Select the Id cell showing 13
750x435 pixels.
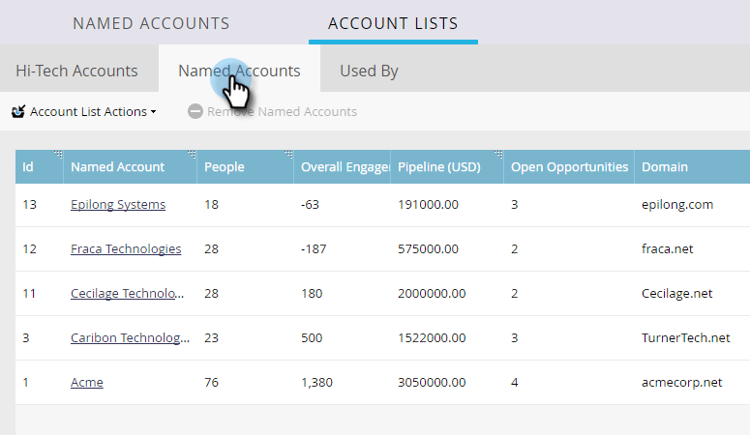(30, 205)
